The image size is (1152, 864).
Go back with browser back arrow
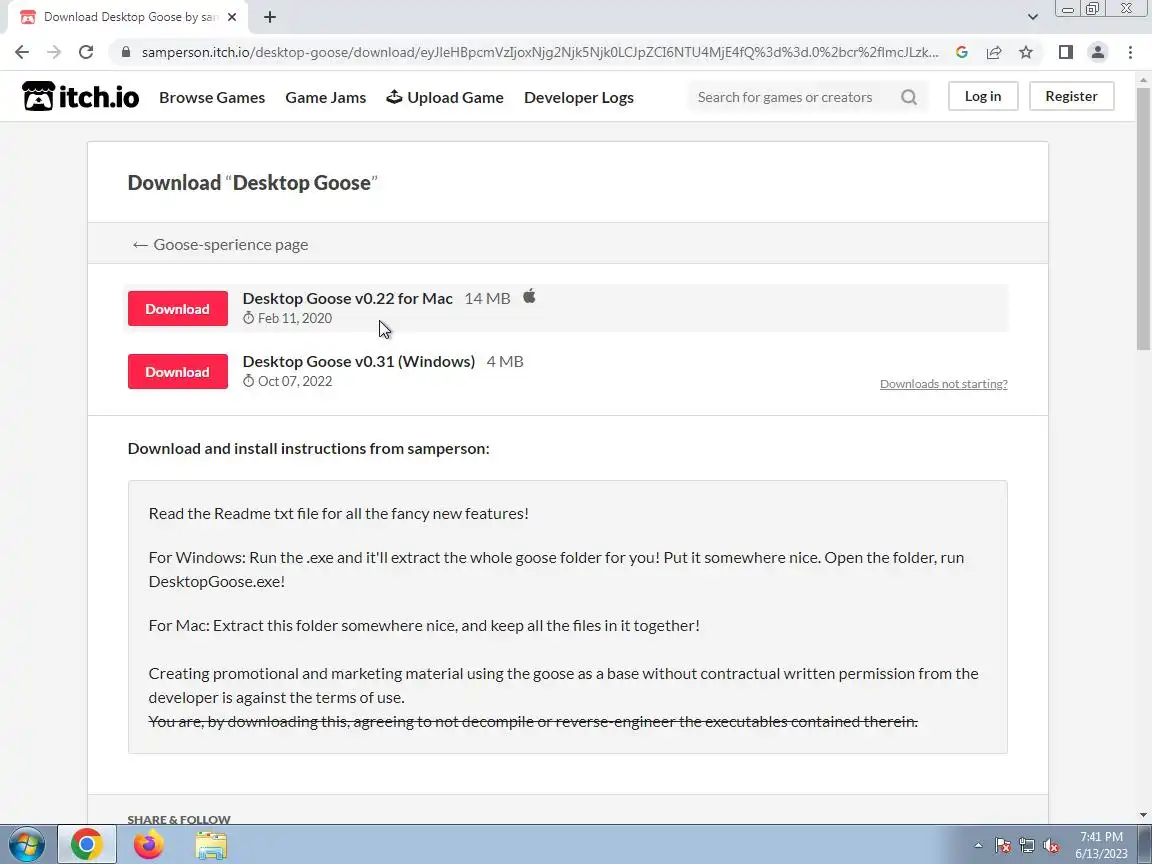22,52
